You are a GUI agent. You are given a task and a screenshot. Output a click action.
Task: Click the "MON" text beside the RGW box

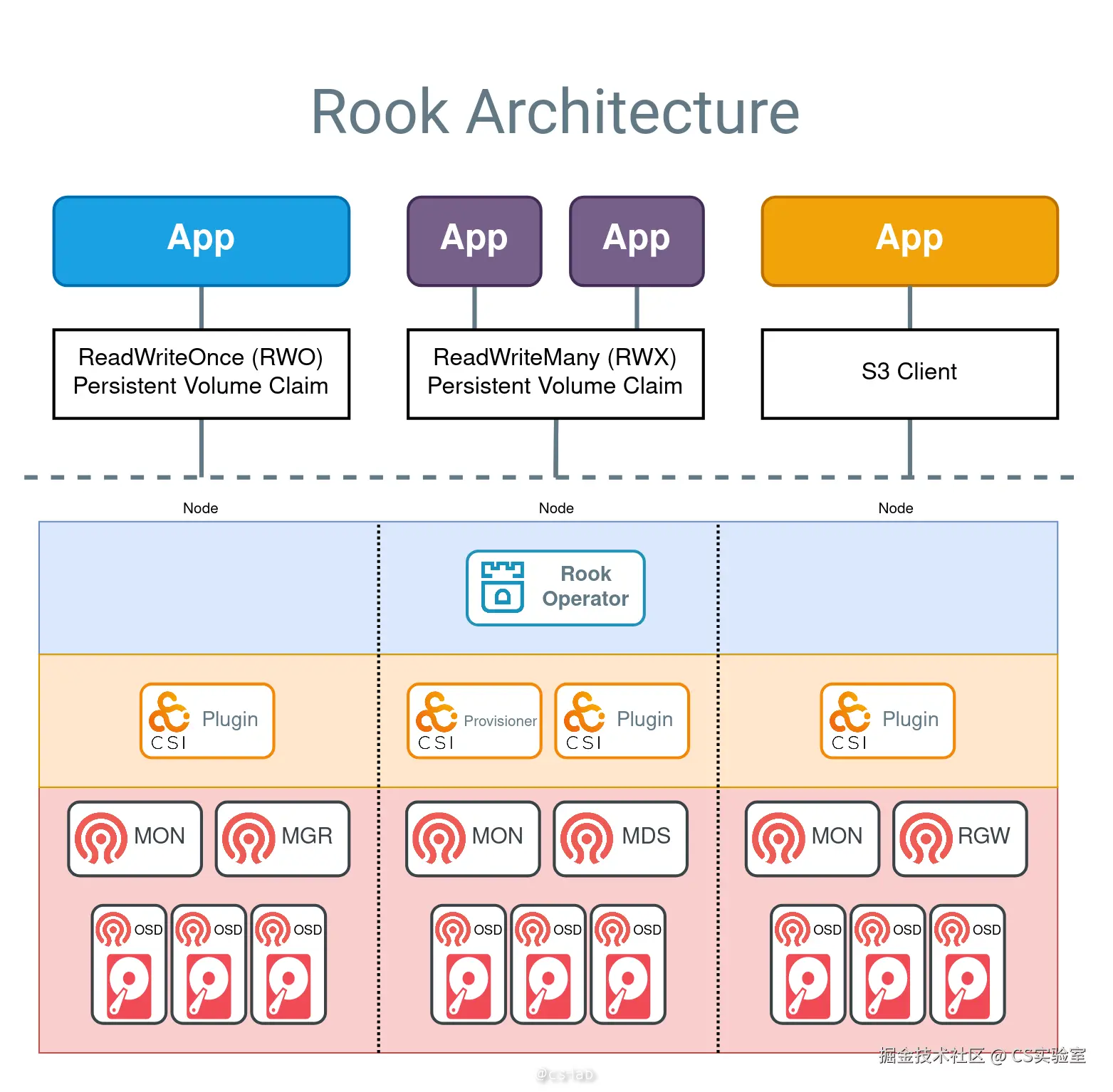[x=837, y=836]
